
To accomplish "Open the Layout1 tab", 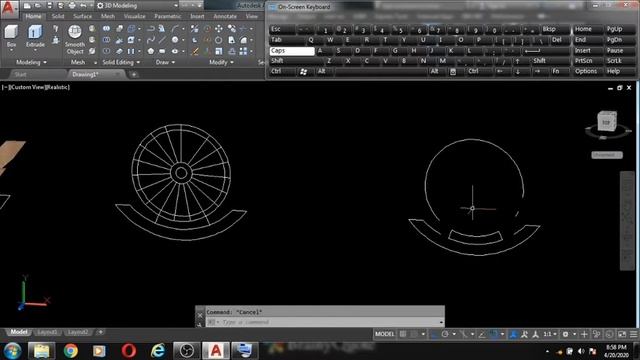I will [47, 332].
